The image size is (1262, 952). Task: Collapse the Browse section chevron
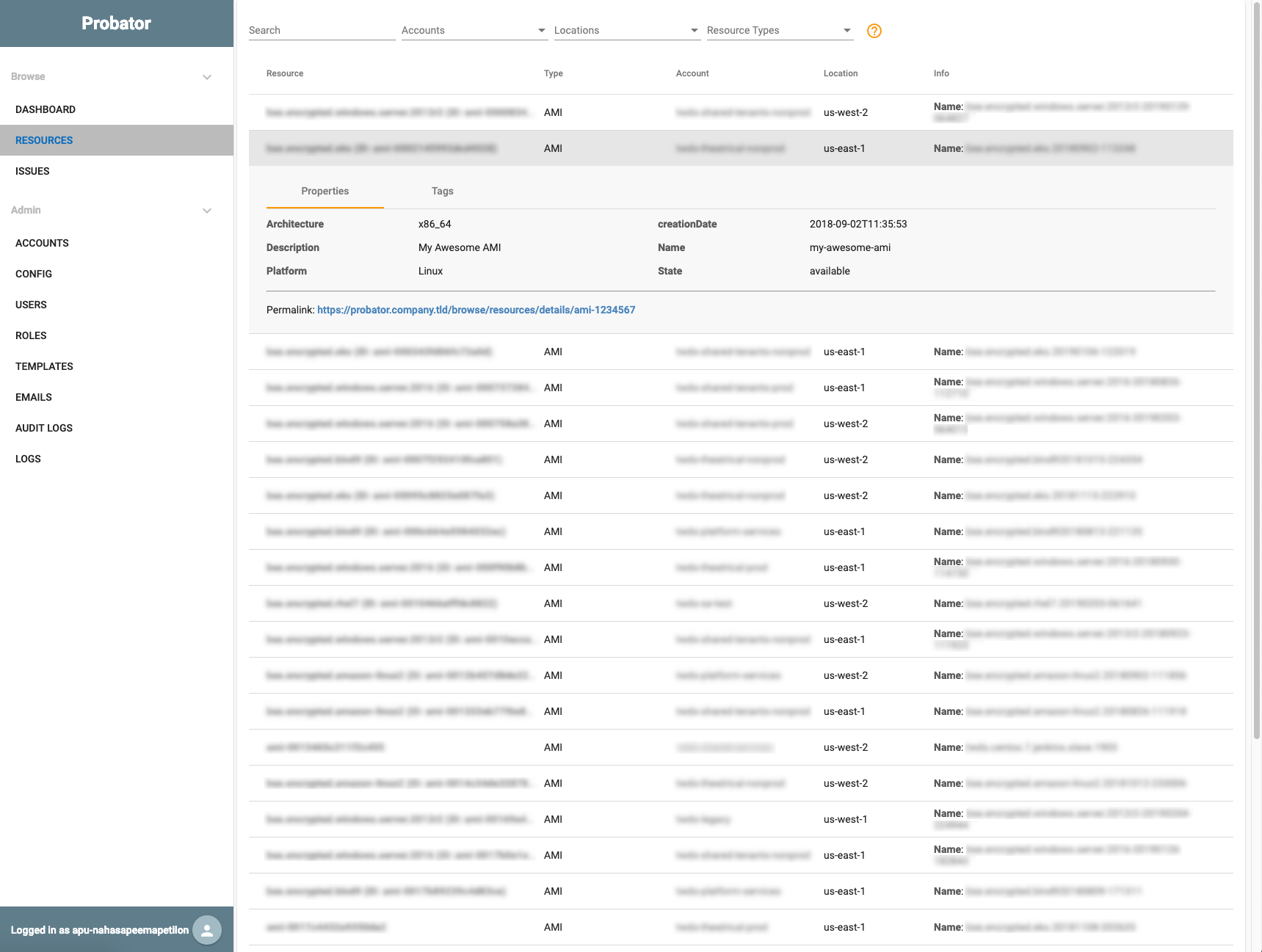(207, 77)
